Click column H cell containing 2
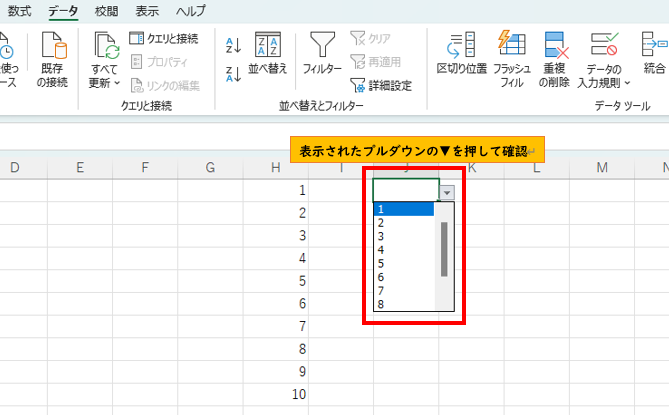This screenshot has width=669, height=415. (276, 213)
